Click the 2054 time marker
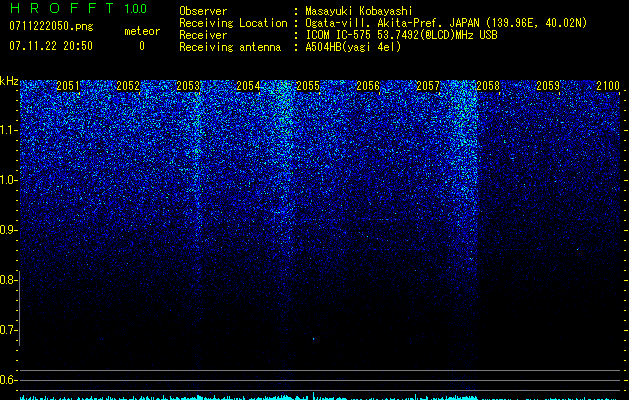629x400 pixels. pos(248,86)
